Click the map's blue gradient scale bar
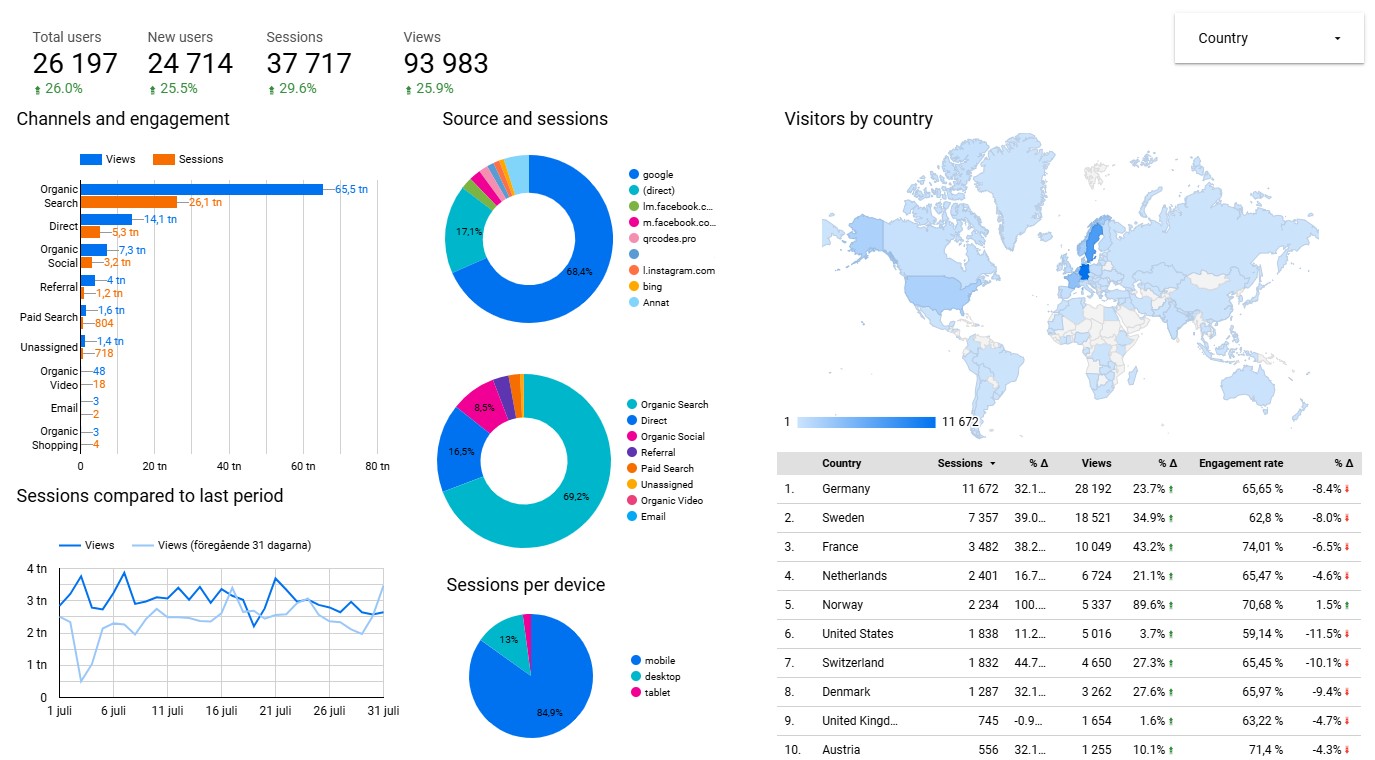Viewport: 1375px width, 760px height. click(866, 422)
